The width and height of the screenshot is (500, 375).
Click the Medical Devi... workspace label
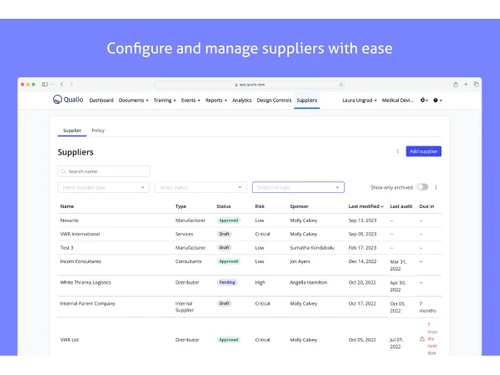(x=397, y=100)
